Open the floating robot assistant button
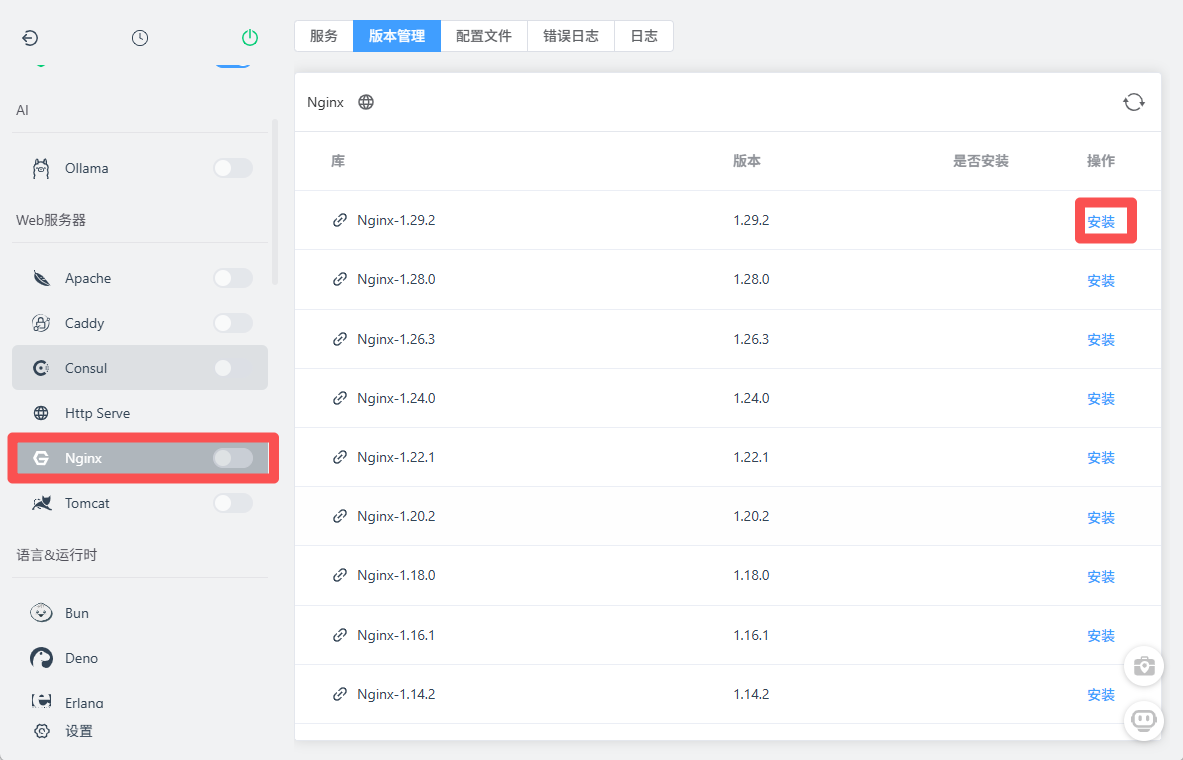 pos(1144,721)
